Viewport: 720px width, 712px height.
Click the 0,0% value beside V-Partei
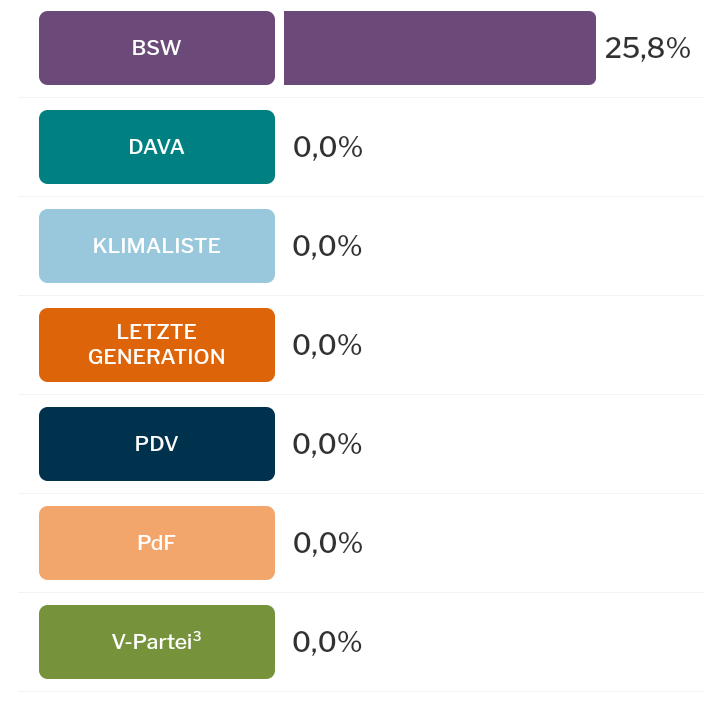(x=327, y=642)
